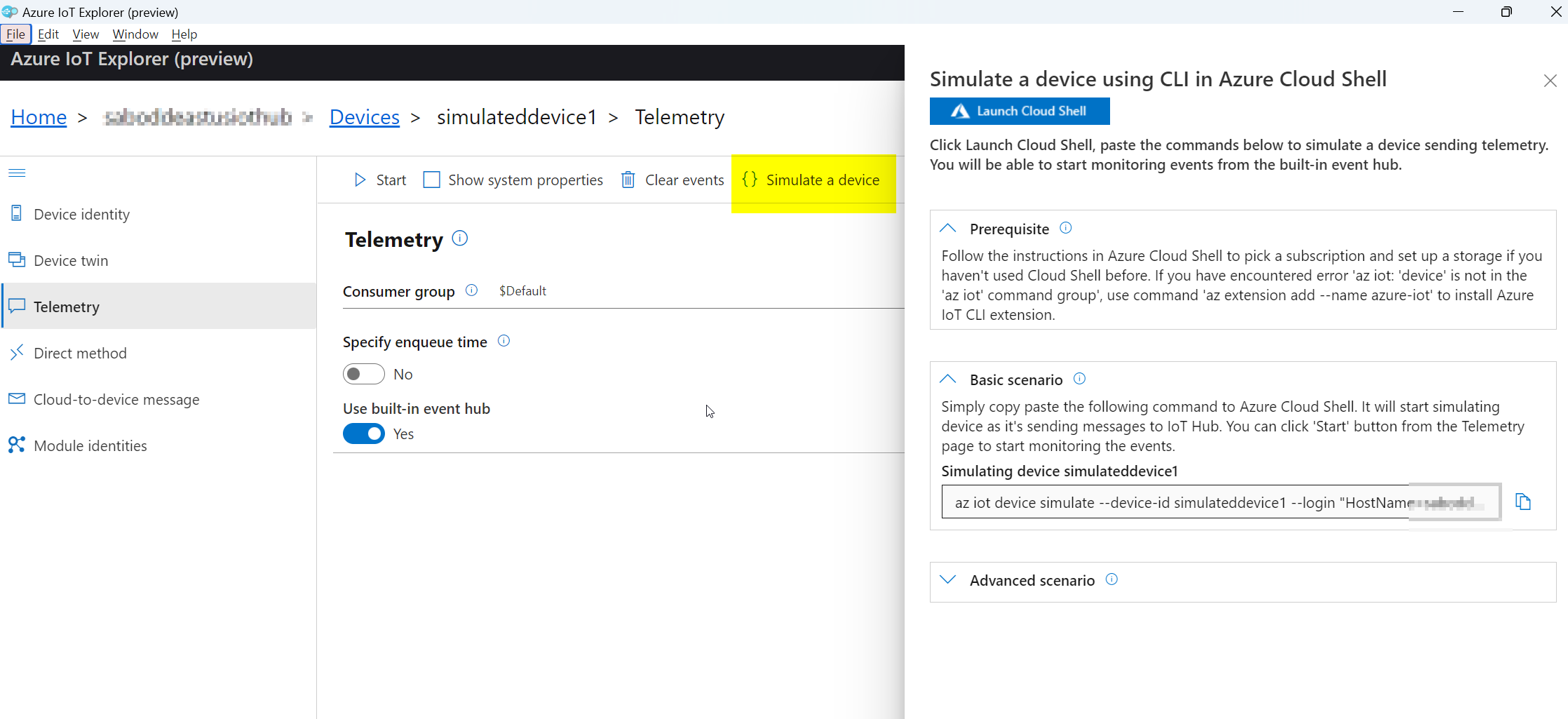This screenshot has height=719, width=1568.
Task: Open the View menu
Action: pos(86,34)
